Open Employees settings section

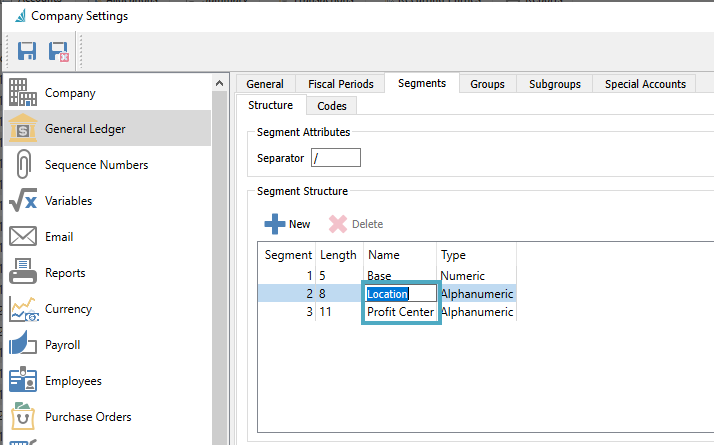[73, 381]
